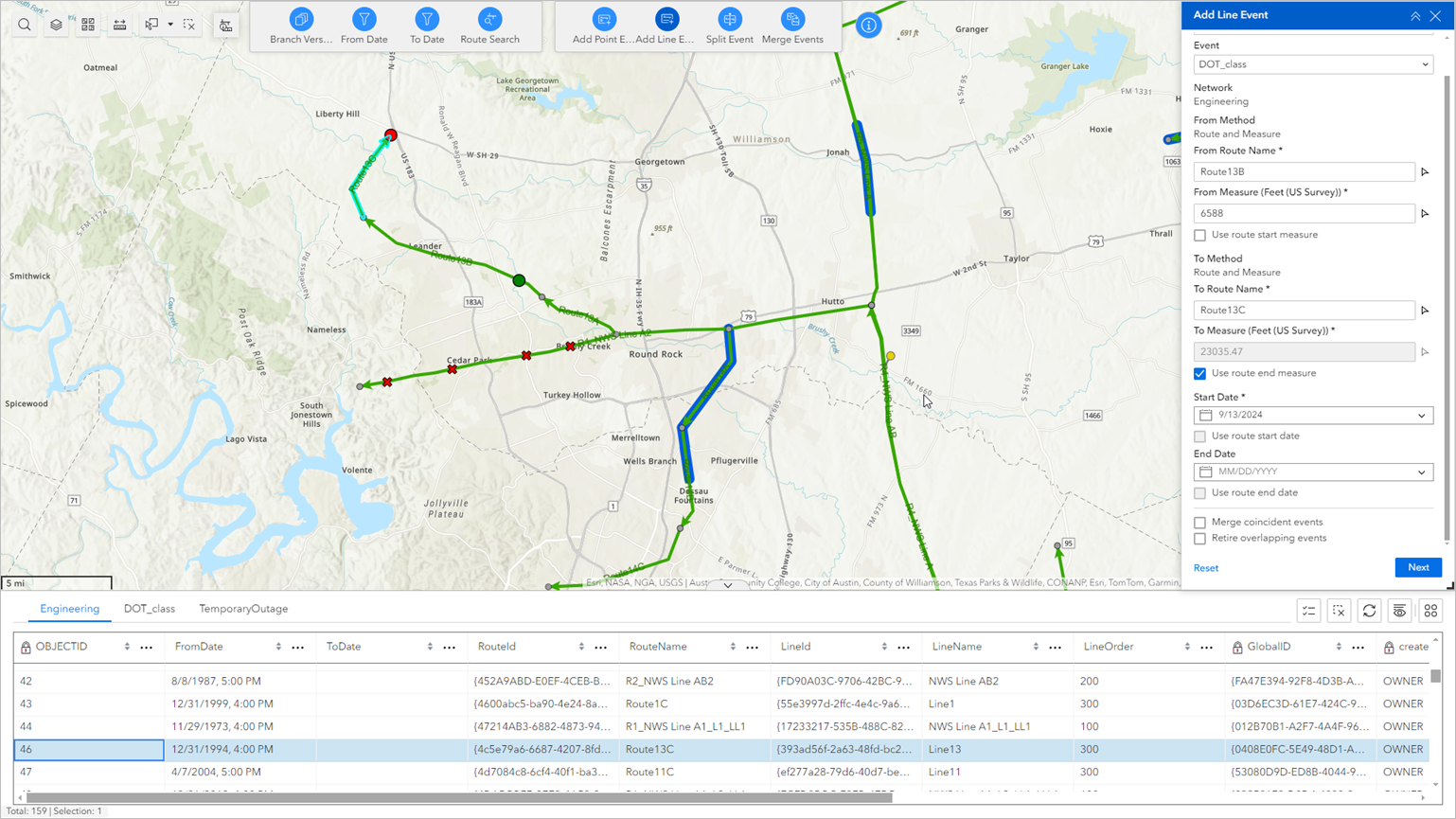Select the Merge Events tool
Screen dimensions: 1456x819
[x=792, y=26]
